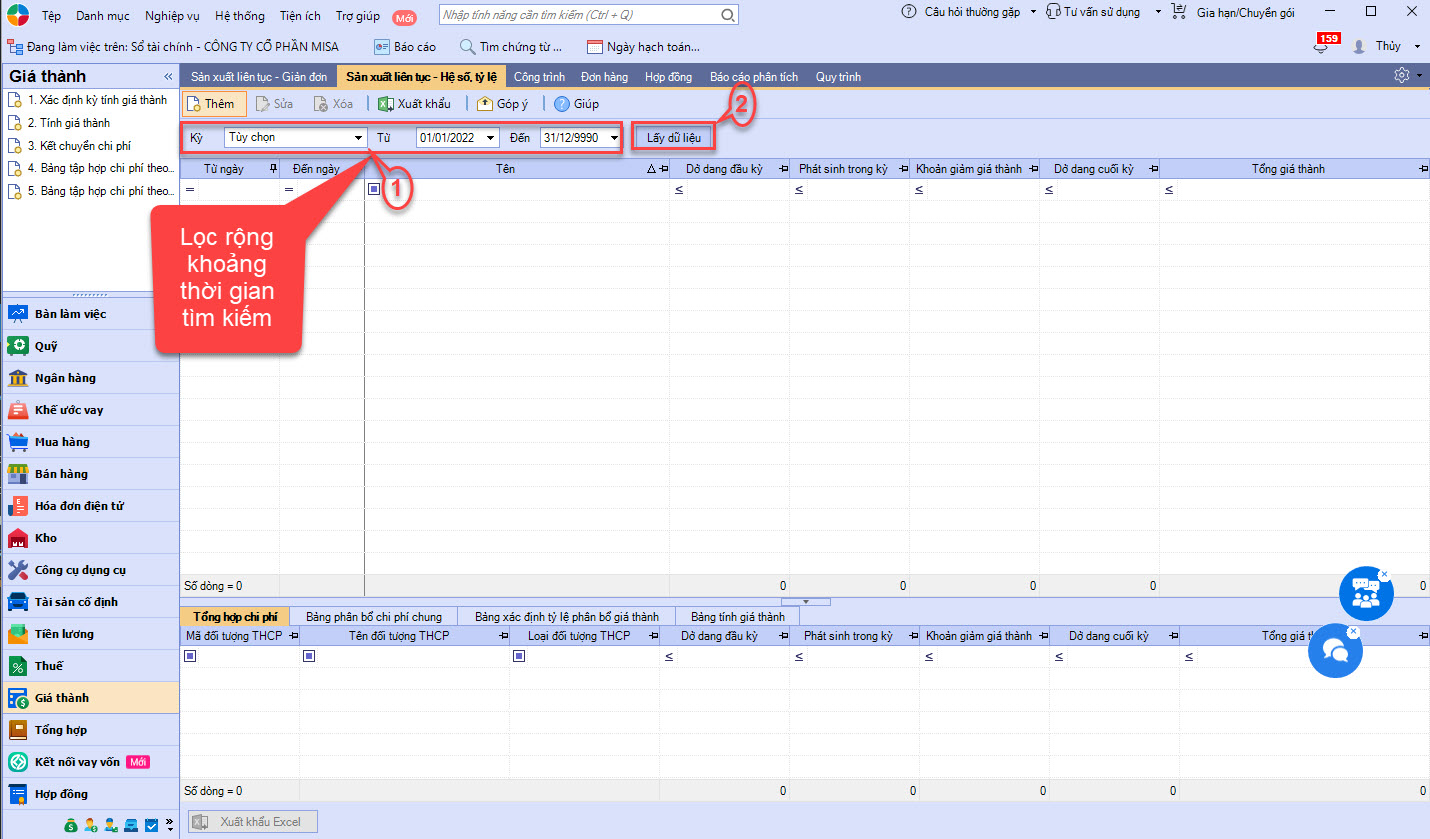This screenshot has height=839, width=1430.
Task: Expand the Kỳ period dropdown
Action: click(x=359, y=138)
